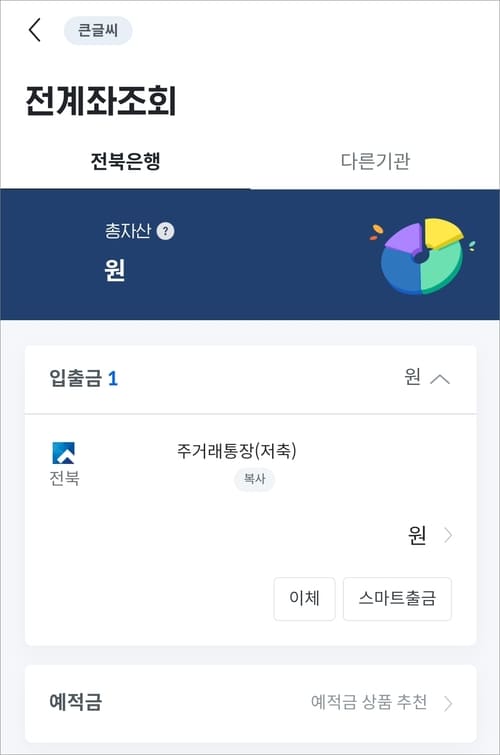Select the 총자산 total assets label
This screenshot has height=755, width=500.
[128, 231]
